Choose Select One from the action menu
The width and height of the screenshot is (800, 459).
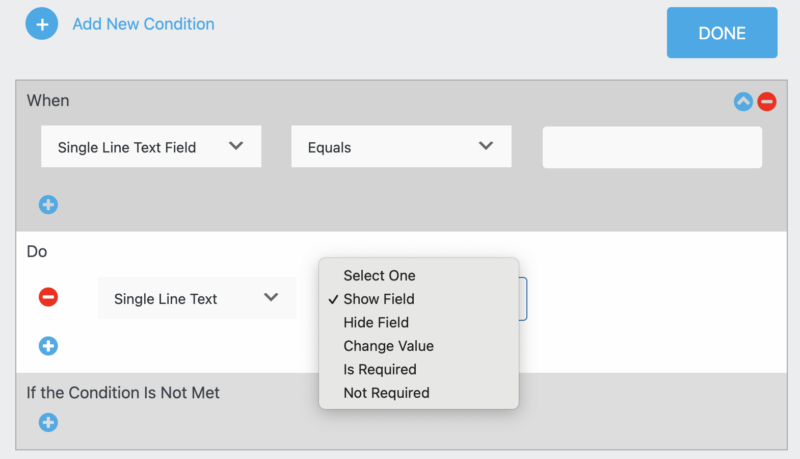coord(419,275)
